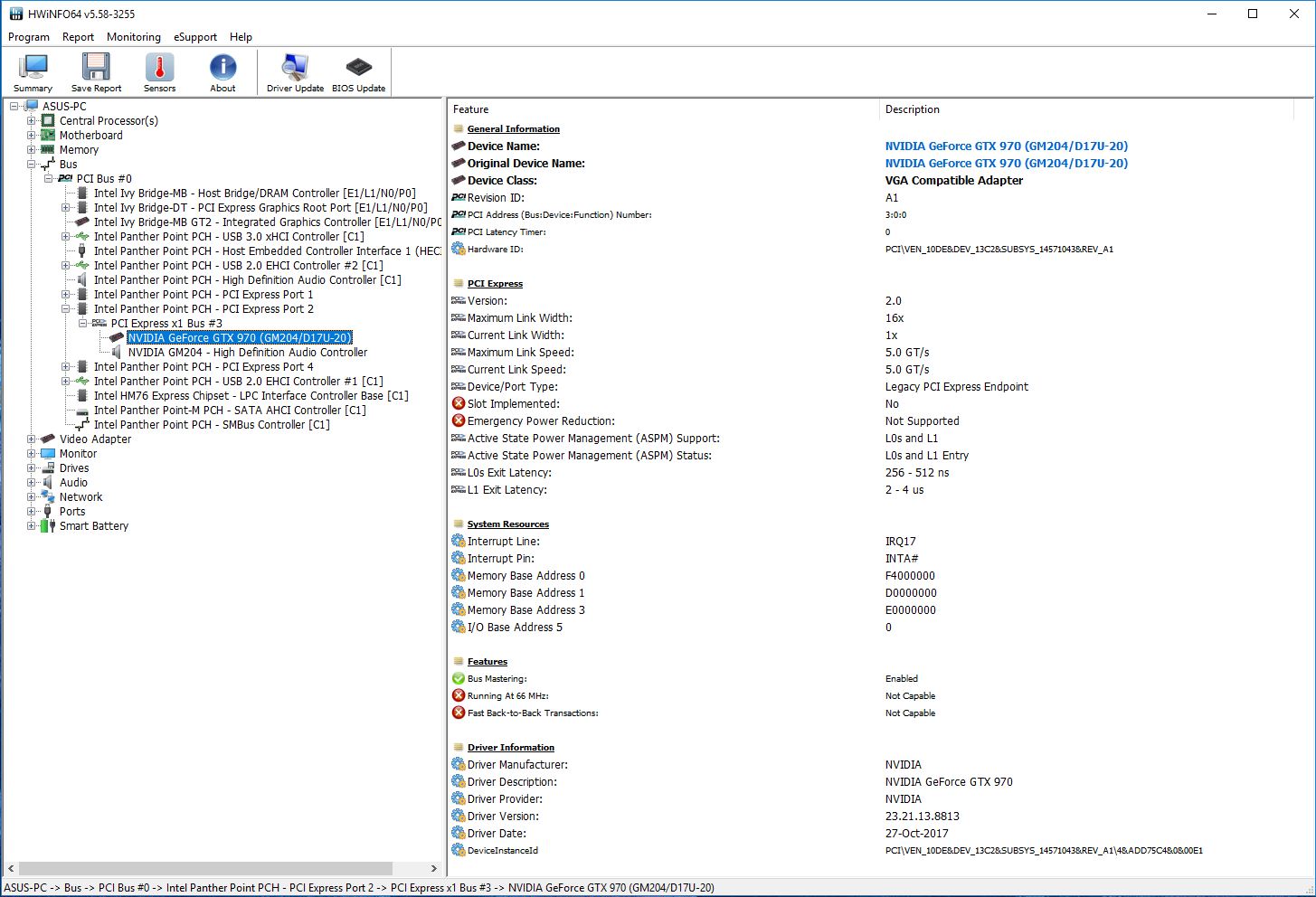The image size is (1316, 897).
Task: Click the Network tree icon
Action: pyautogui.click(x=48, y=496)
